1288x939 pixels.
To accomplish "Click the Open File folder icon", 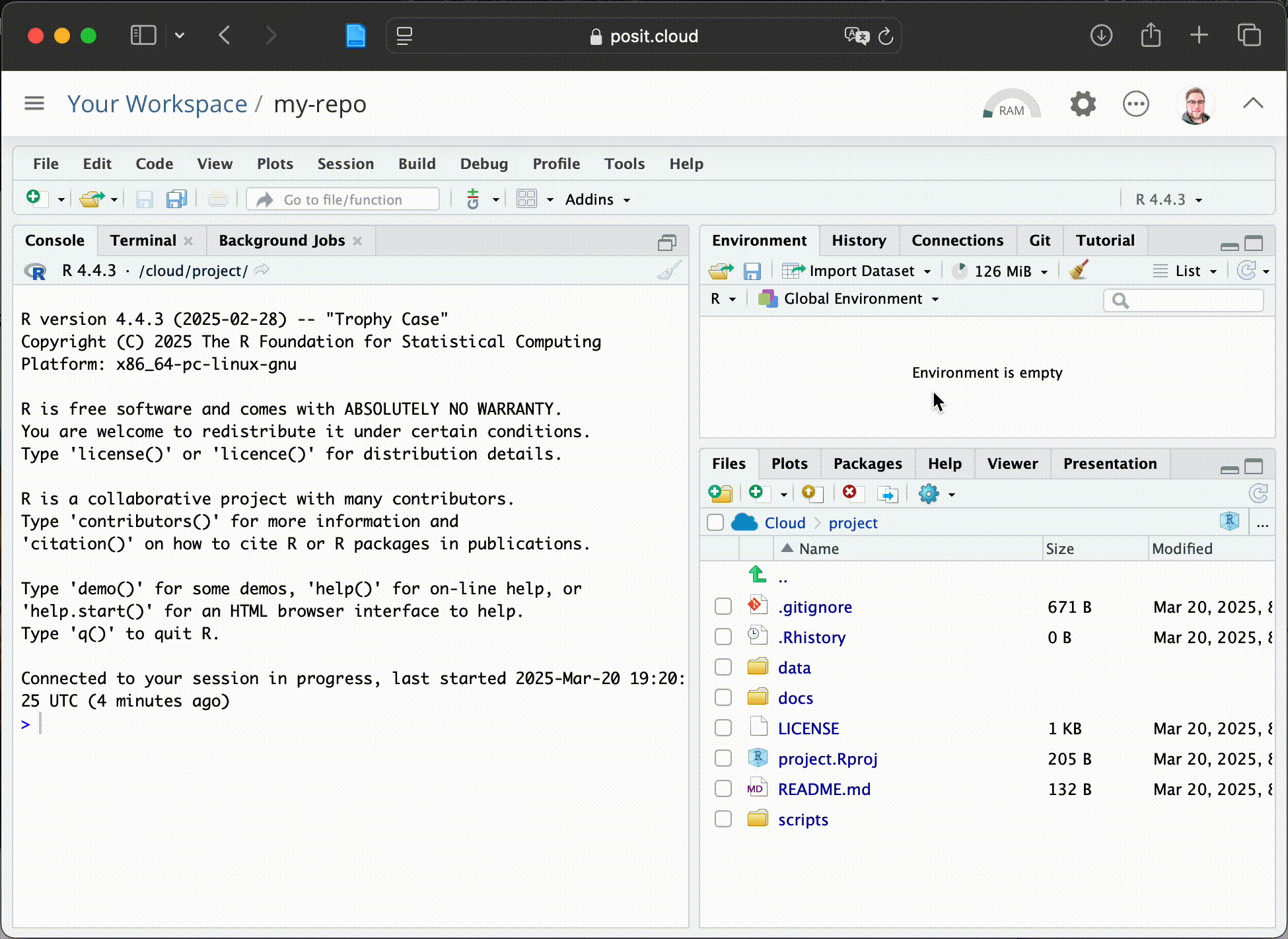I will [x=92, y=199].
